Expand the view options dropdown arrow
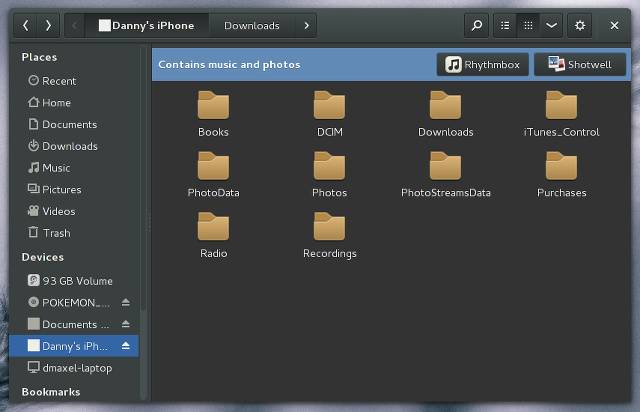The width and height of the screenshot is (640, 412). (551, 26)
